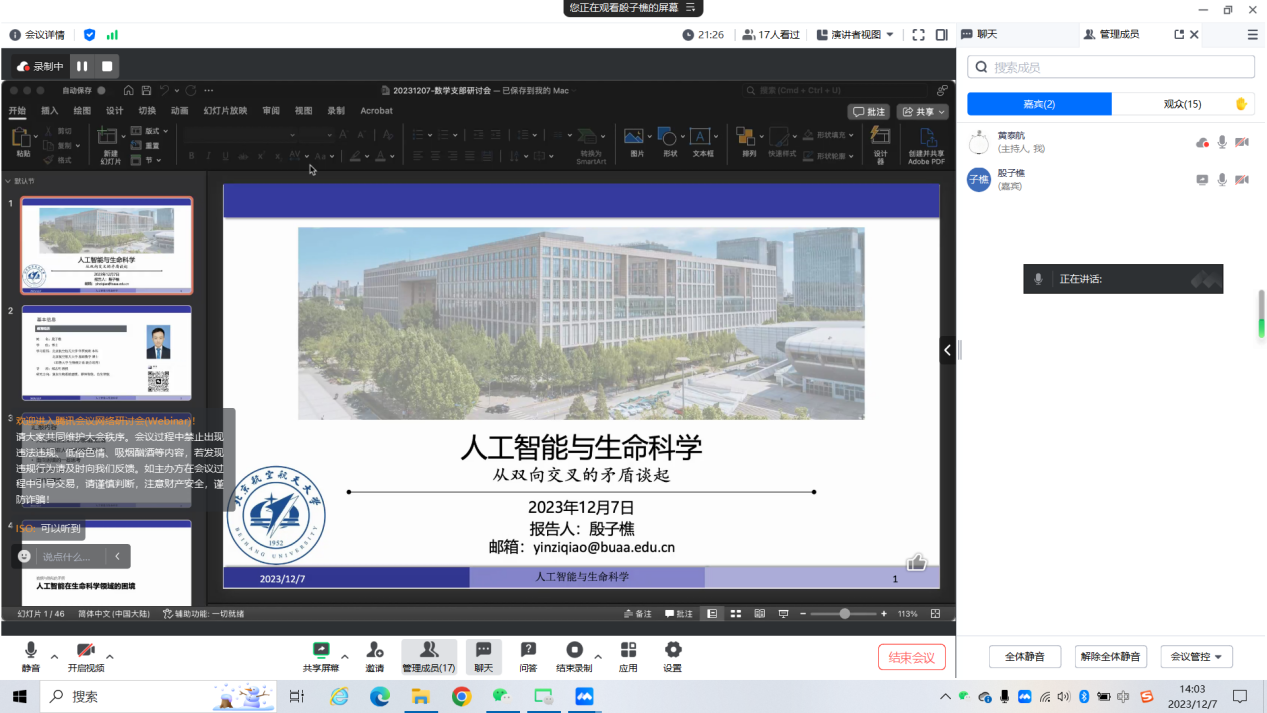Enter fullscreen mode via top bar icon
This screenshot has width=1267, height=713.
[x=918, y=35]
